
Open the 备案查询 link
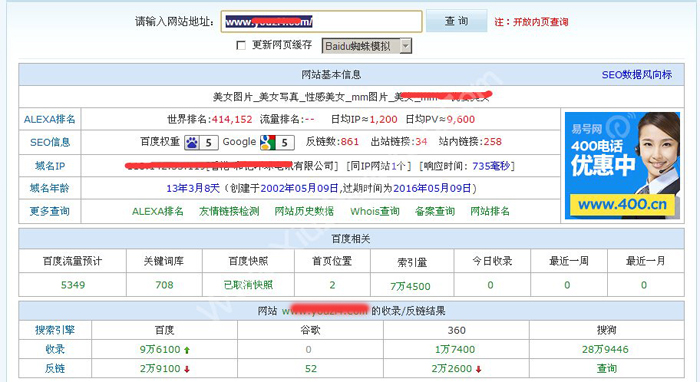tap(435, 212)
